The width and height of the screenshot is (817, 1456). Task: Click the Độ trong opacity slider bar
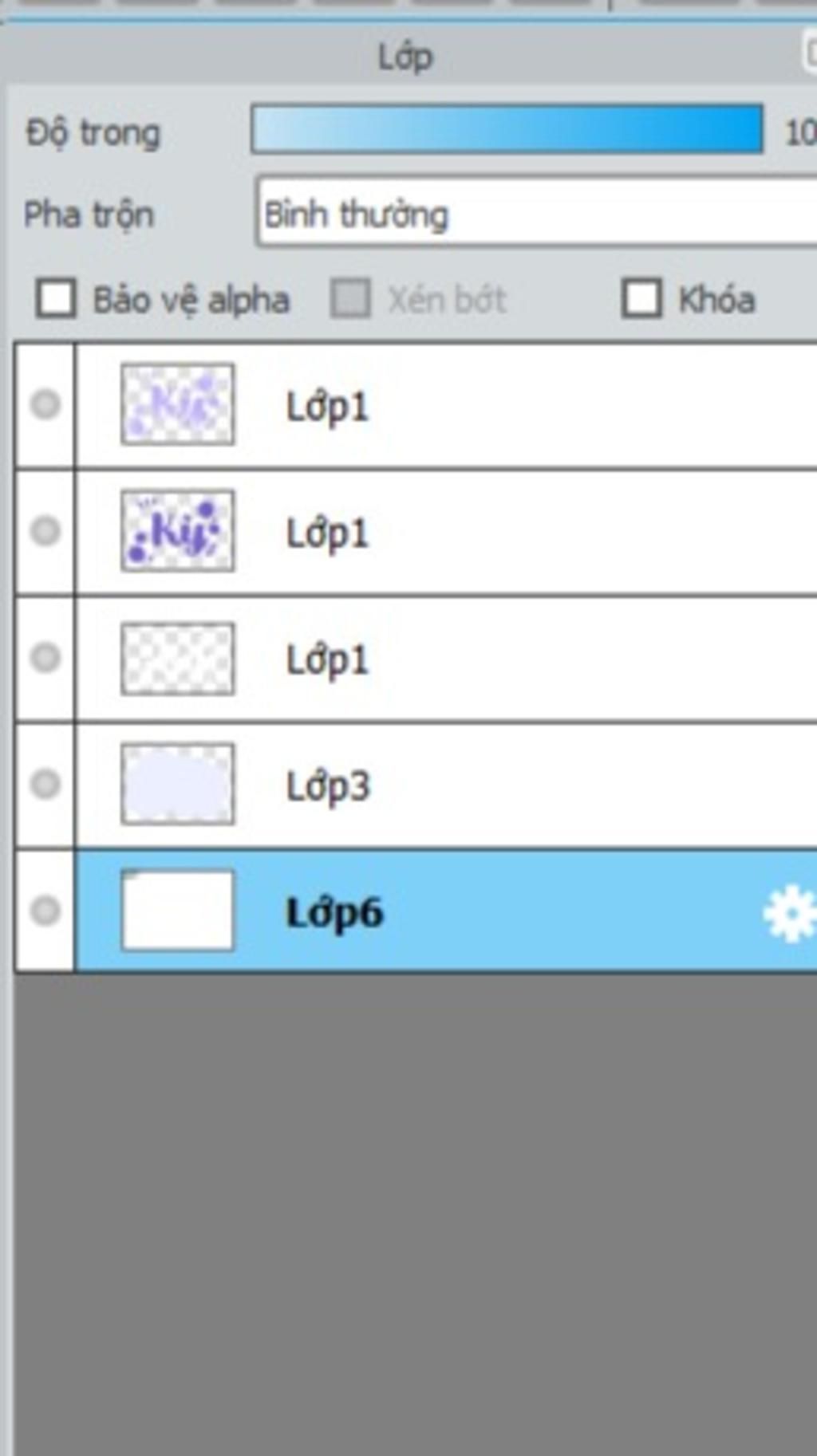(x=507, y=128)
